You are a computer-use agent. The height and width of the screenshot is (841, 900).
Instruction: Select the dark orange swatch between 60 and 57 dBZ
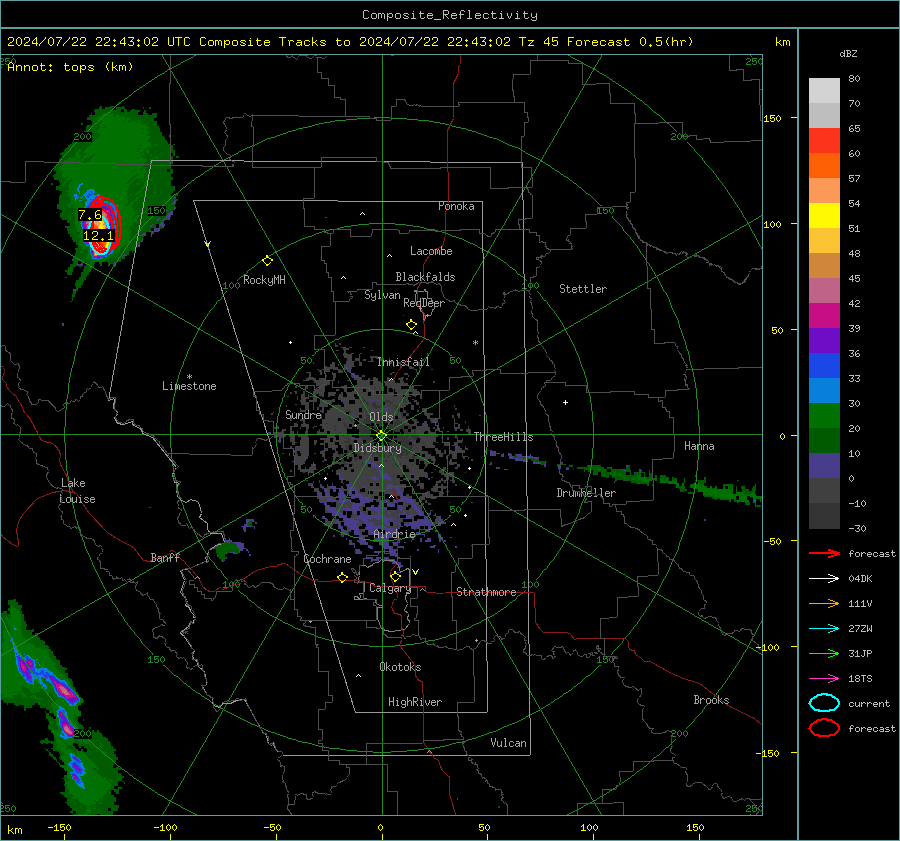pos(824,166)
